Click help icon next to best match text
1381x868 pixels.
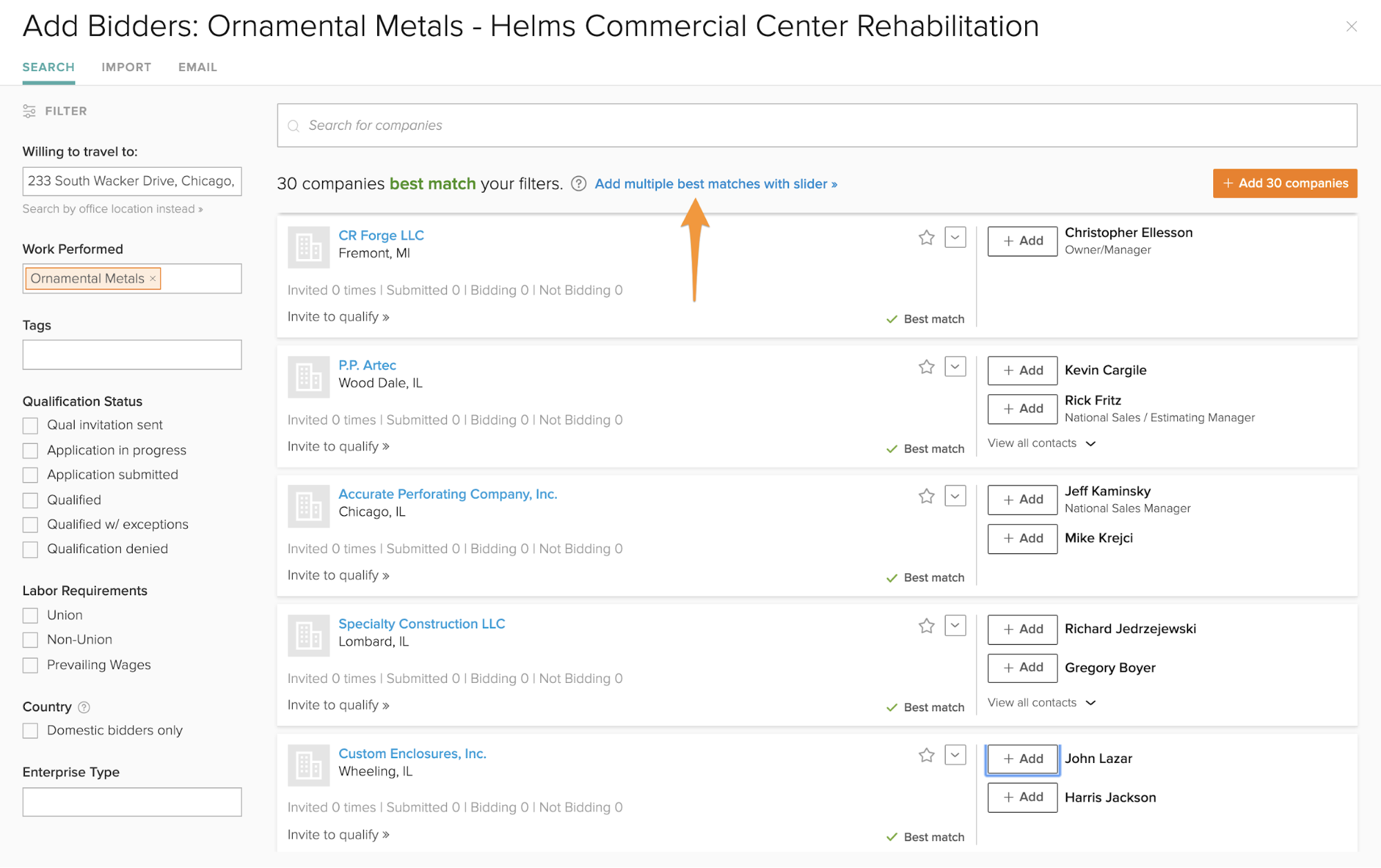[x=579, y=184]
